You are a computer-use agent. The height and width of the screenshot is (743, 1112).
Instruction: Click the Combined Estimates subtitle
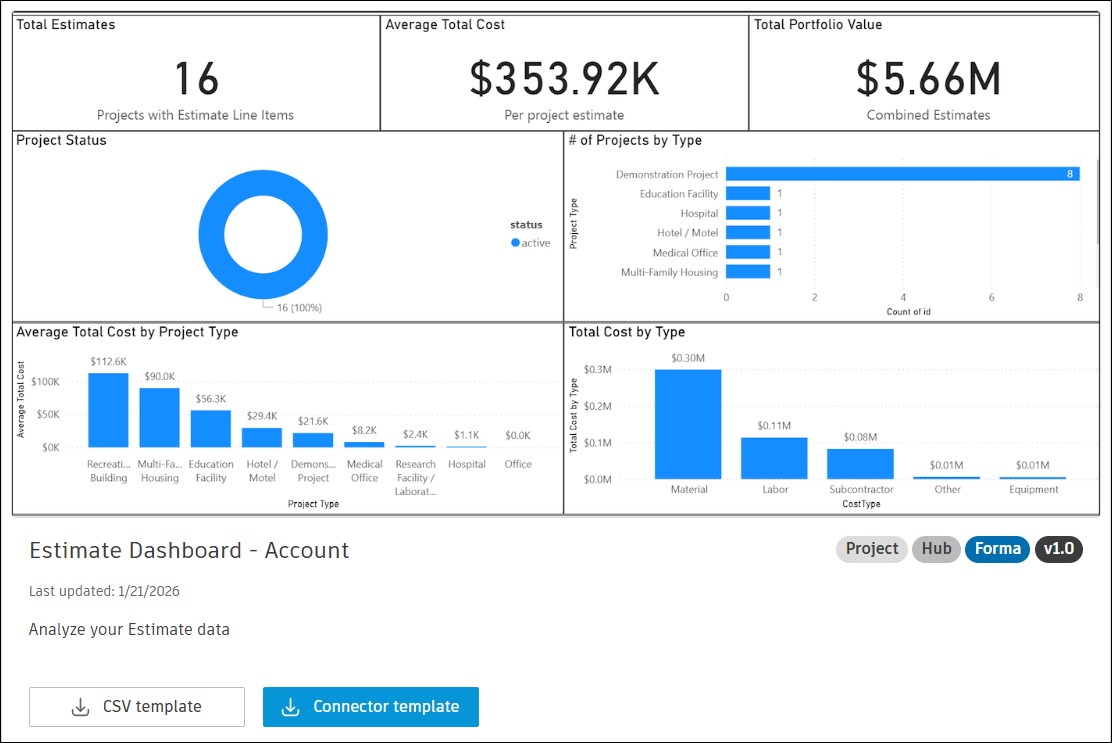tap(928, 115)
